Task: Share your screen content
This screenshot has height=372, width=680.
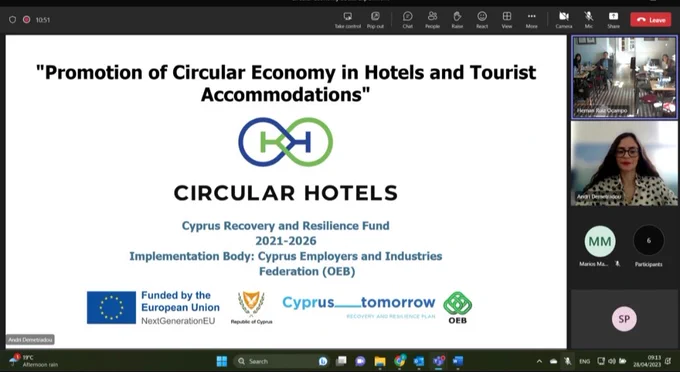Action: 613,20
